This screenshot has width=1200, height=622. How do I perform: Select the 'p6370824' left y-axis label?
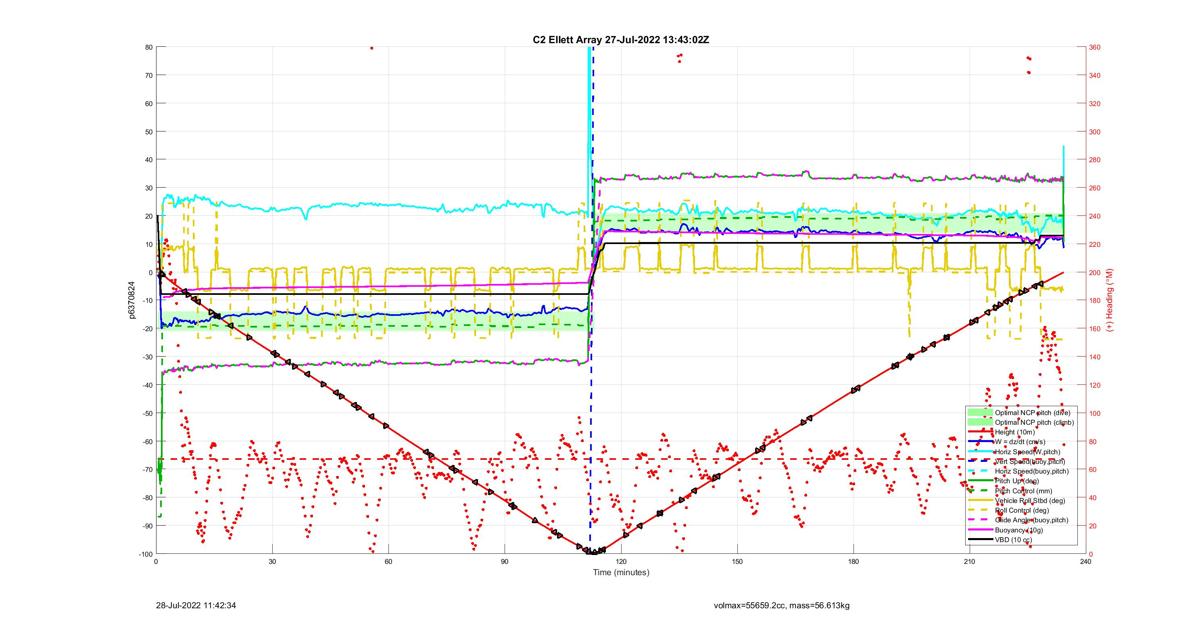[131, 299]
